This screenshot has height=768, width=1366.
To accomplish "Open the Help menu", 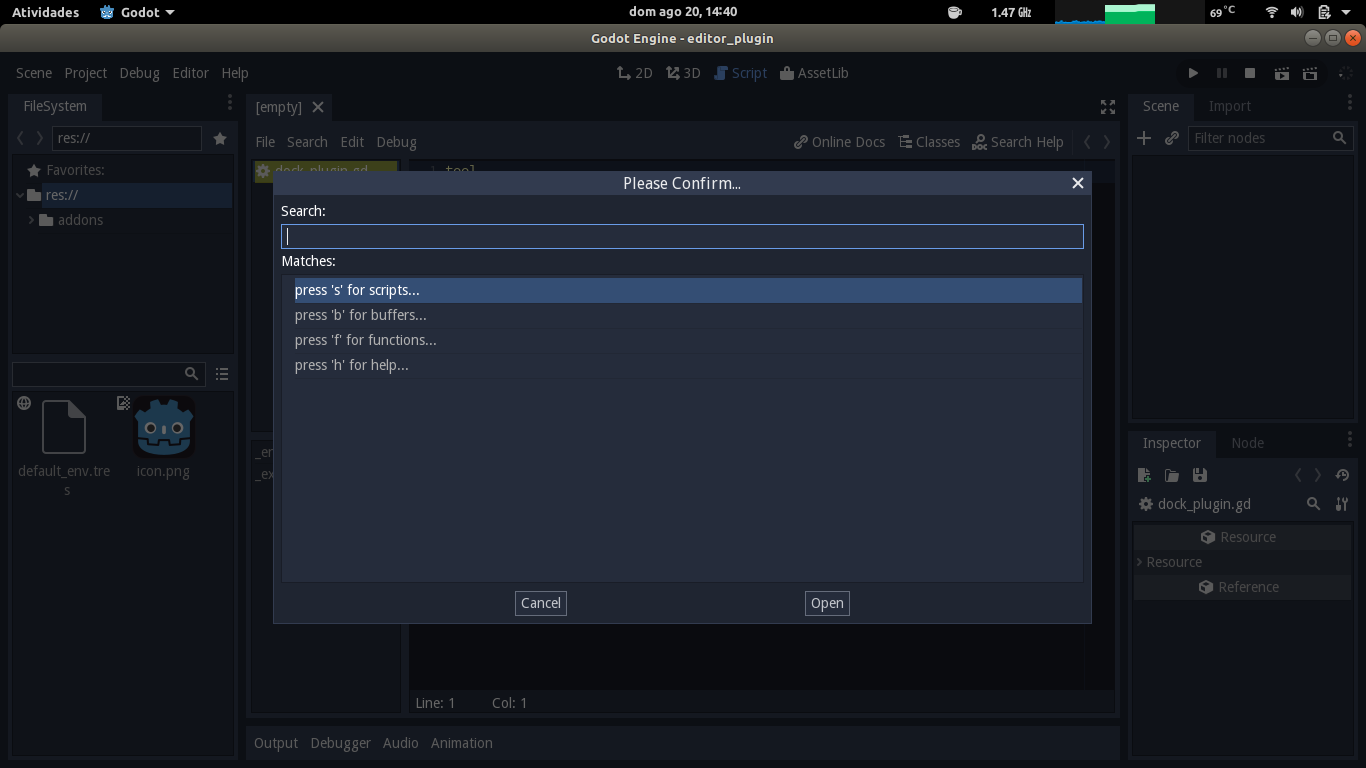I will 235,73.
